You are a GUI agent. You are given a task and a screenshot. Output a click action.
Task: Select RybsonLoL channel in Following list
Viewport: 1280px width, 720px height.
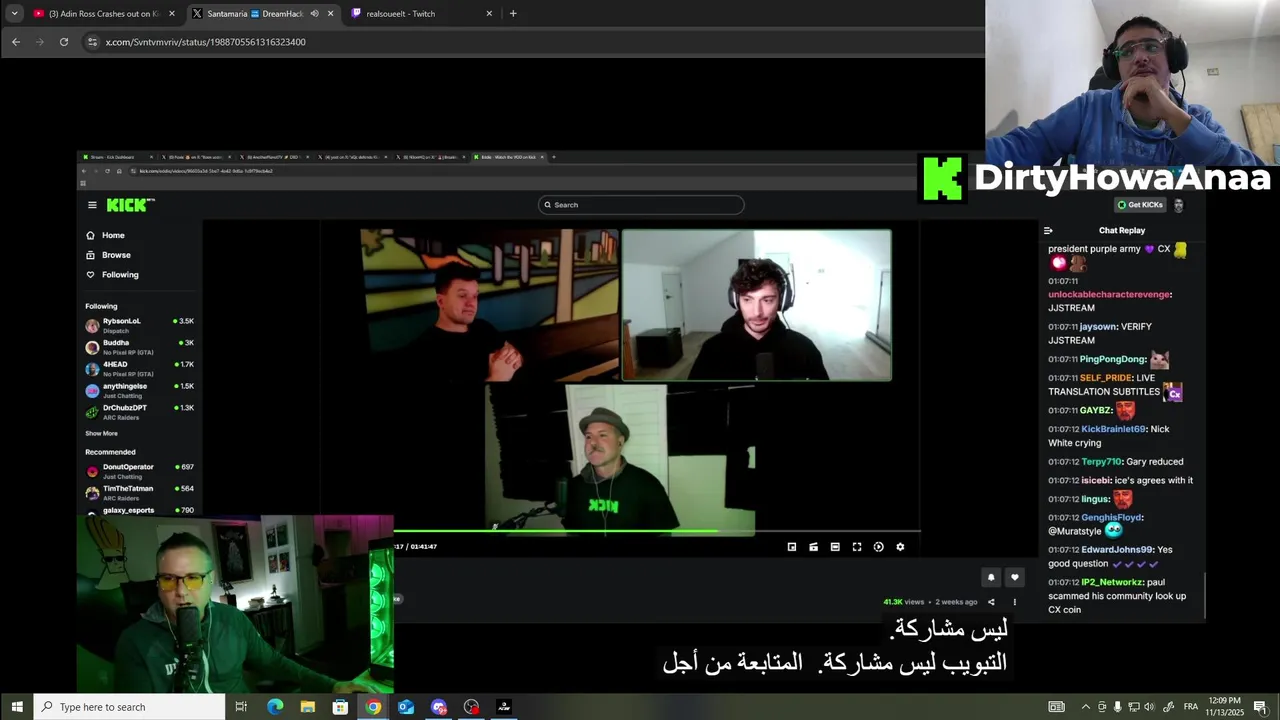click(x=139, y=325)
